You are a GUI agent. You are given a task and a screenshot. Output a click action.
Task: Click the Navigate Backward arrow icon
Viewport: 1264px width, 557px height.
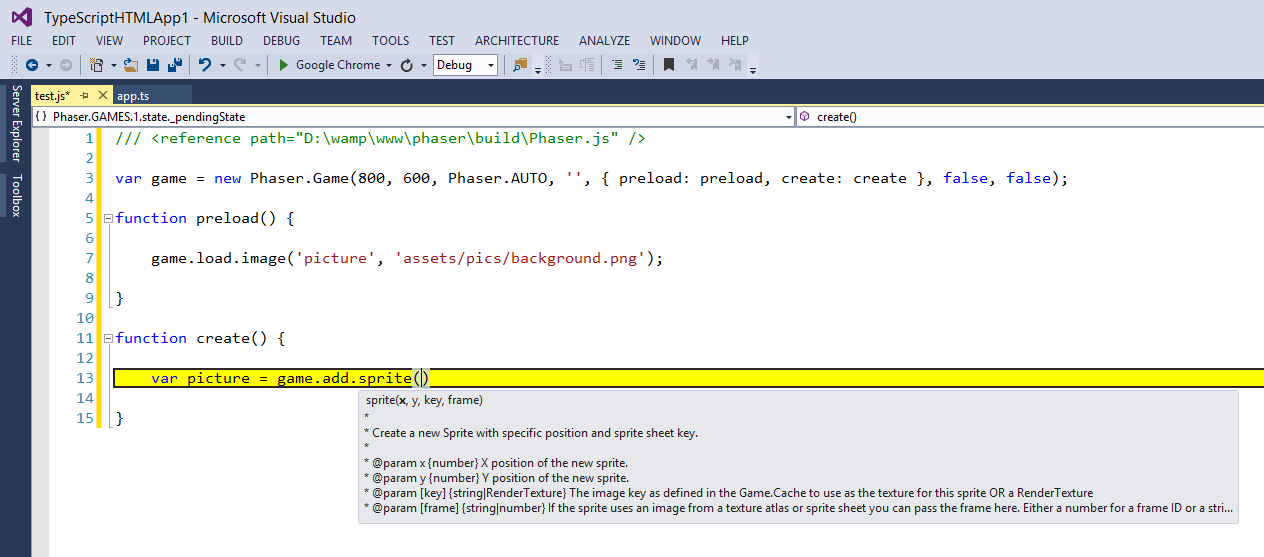31,65
